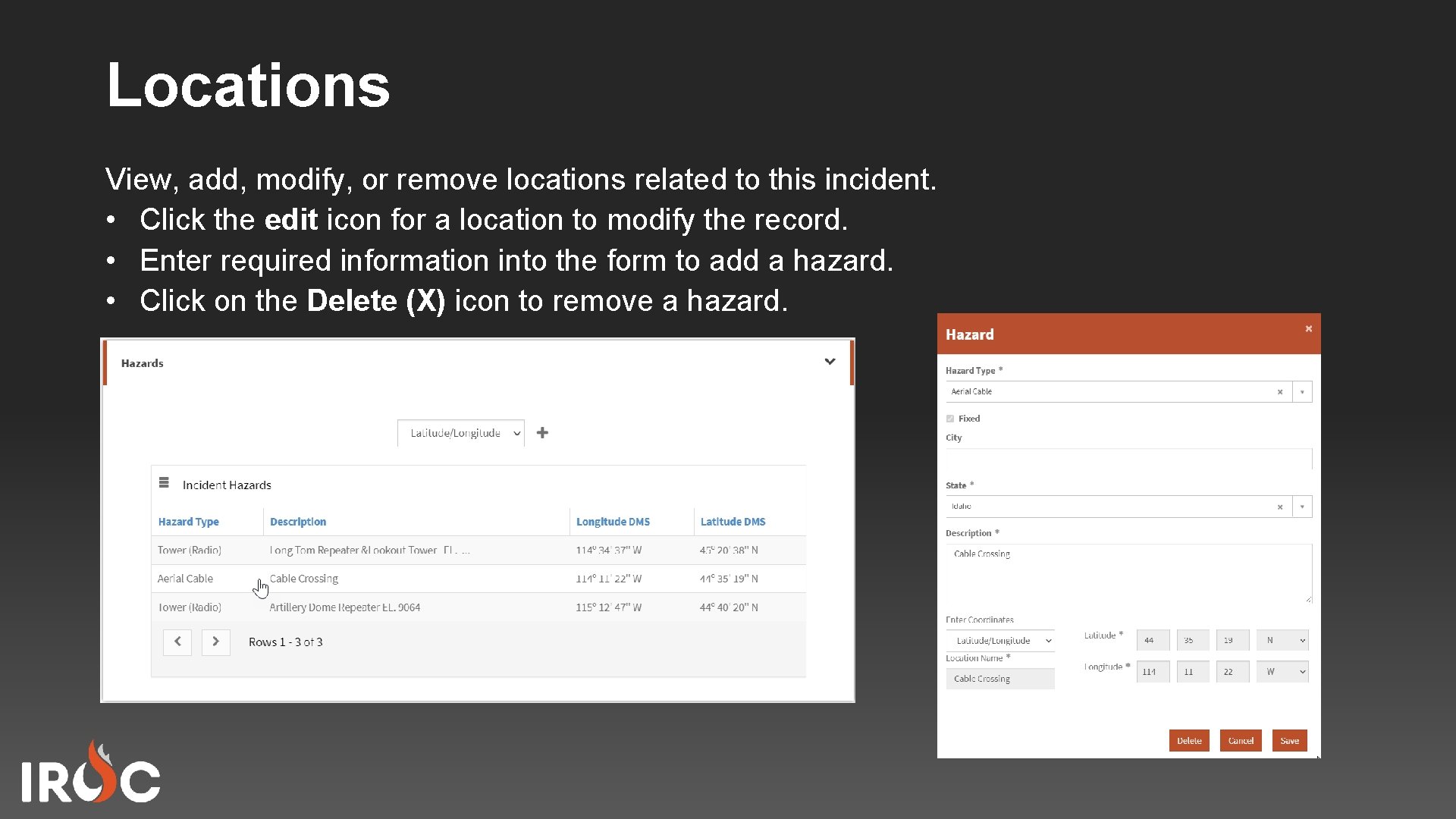The width and height of the screenshot is (1456, 819).
Task: Clear the Aerial Cable hazard type with the X
Action: point(1280,391)
